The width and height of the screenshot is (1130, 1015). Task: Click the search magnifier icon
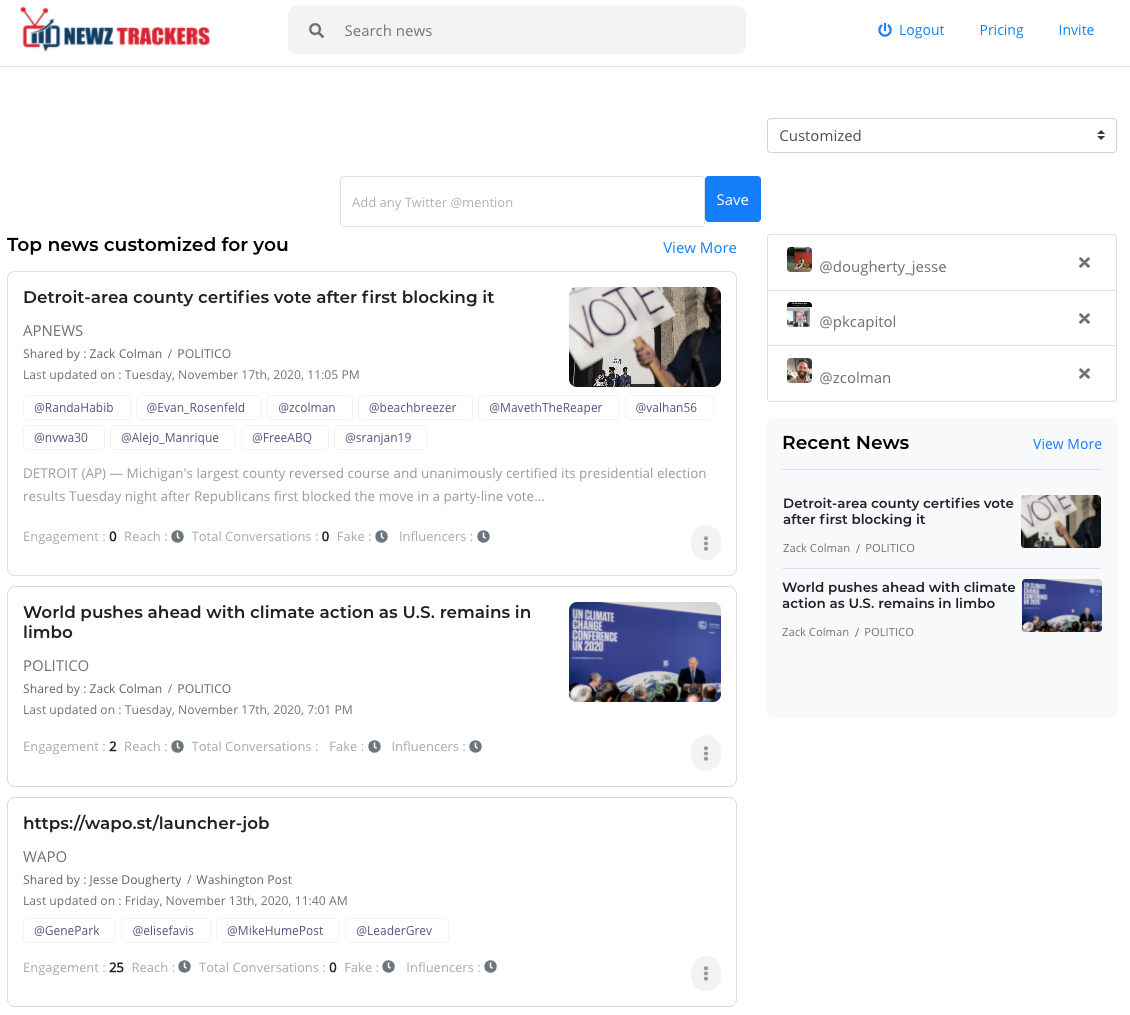(x=316, y=30)
